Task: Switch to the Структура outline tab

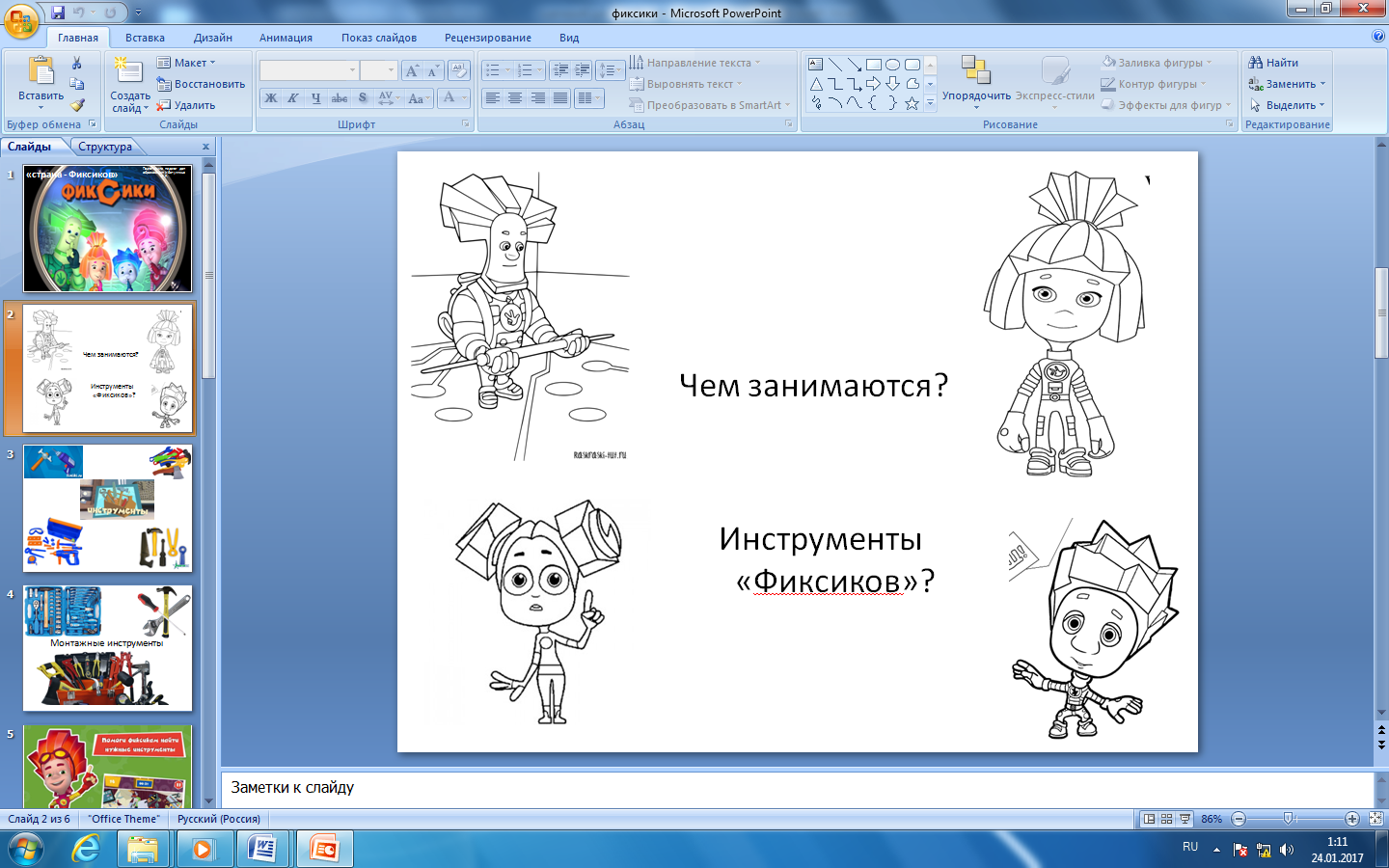Action: (x=105, y=147)
